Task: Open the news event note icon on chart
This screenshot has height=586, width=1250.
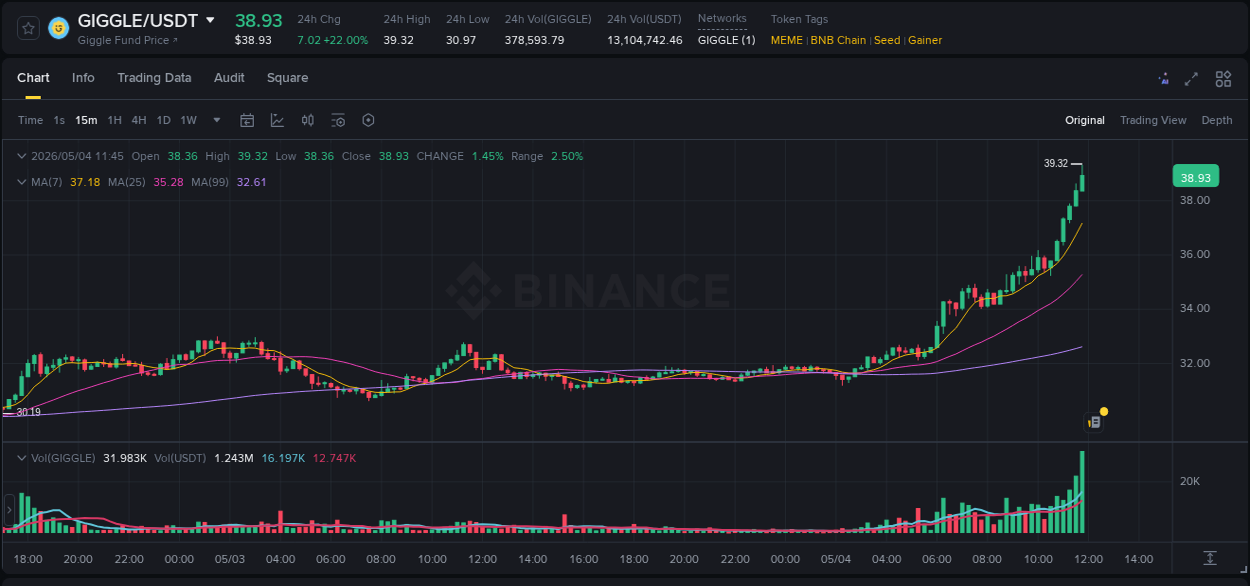Action: (x=1095, y=422)
